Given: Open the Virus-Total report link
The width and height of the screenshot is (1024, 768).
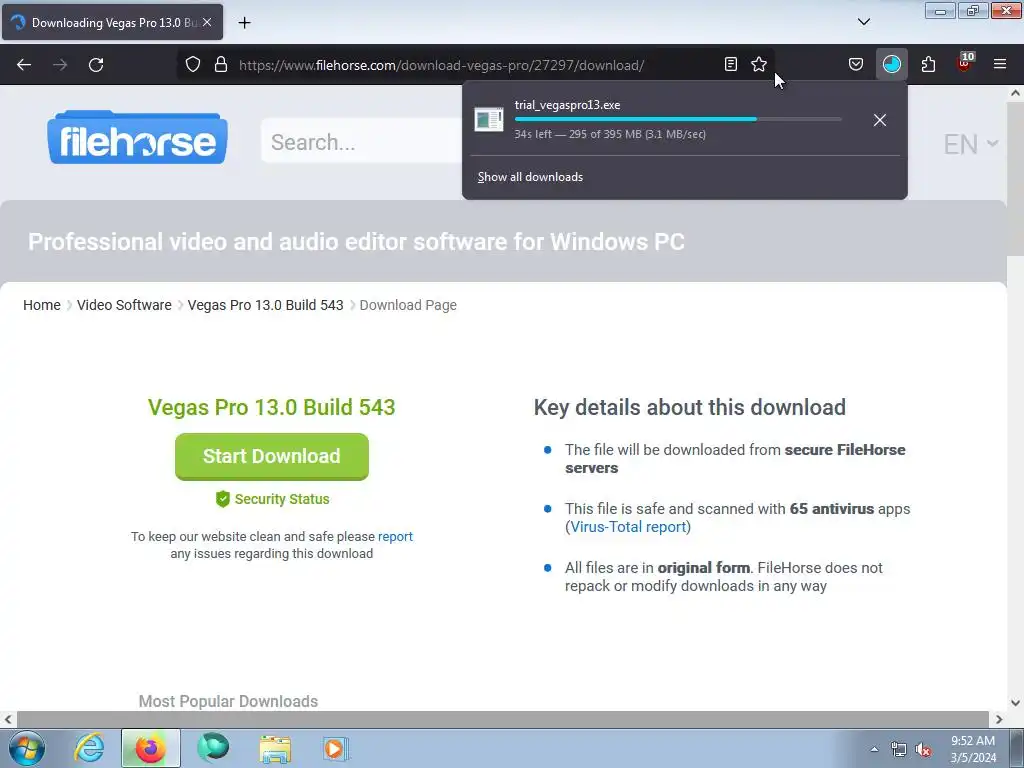Looking at the screenshot, I should click(628, 527).
